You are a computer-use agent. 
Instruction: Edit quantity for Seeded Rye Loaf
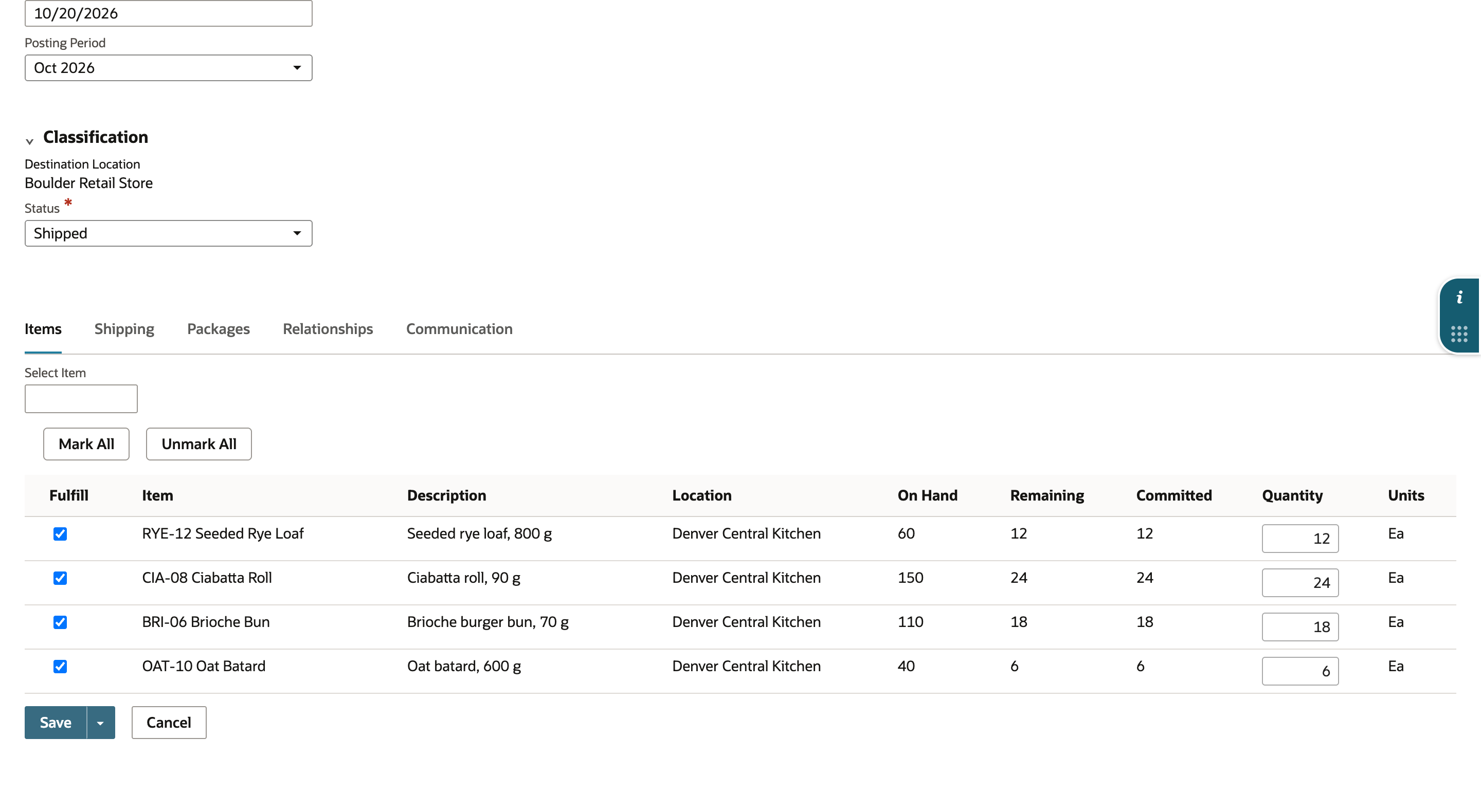[1300, 539]
